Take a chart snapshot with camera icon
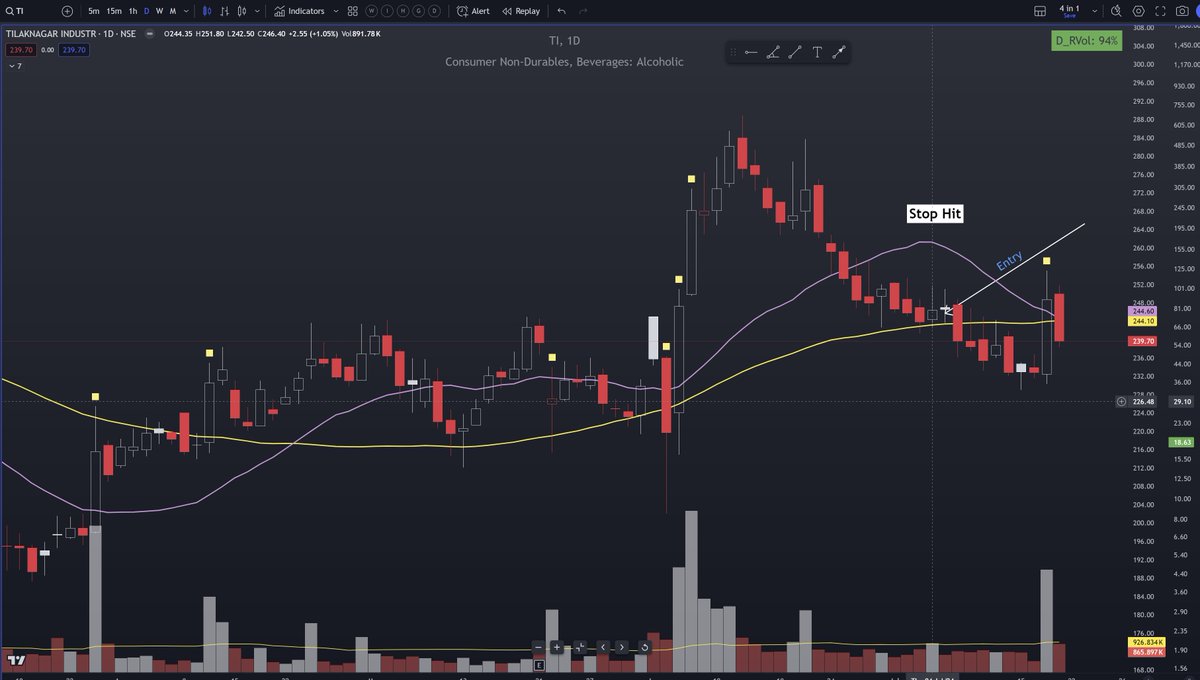Image resolution: width=1200 pixels, height=680 pixels. [x=1182, y=11]
